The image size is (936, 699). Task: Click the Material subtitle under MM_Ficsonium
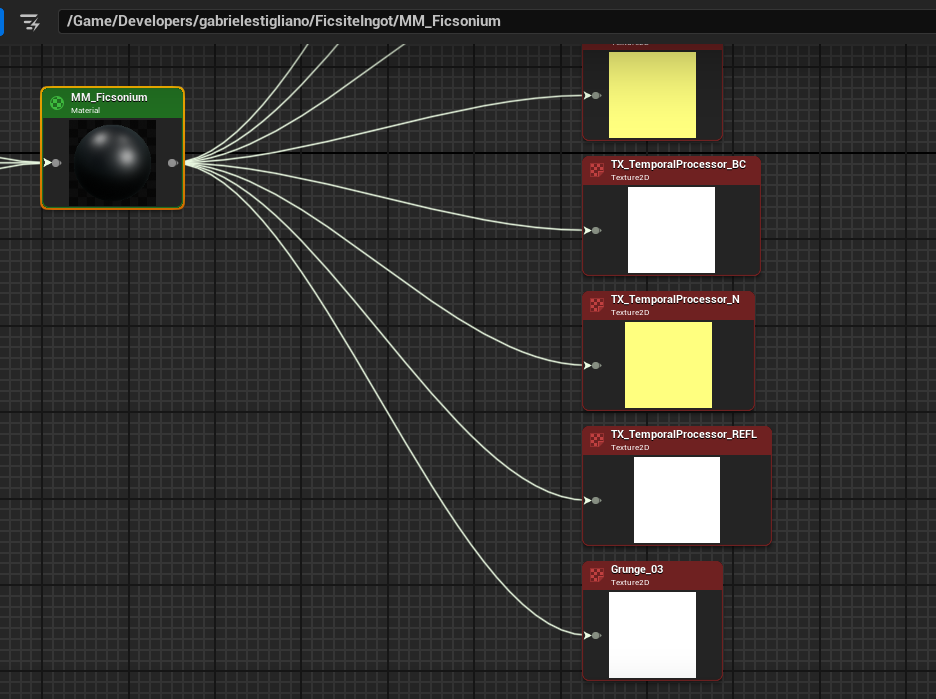(x=85, y=110)
